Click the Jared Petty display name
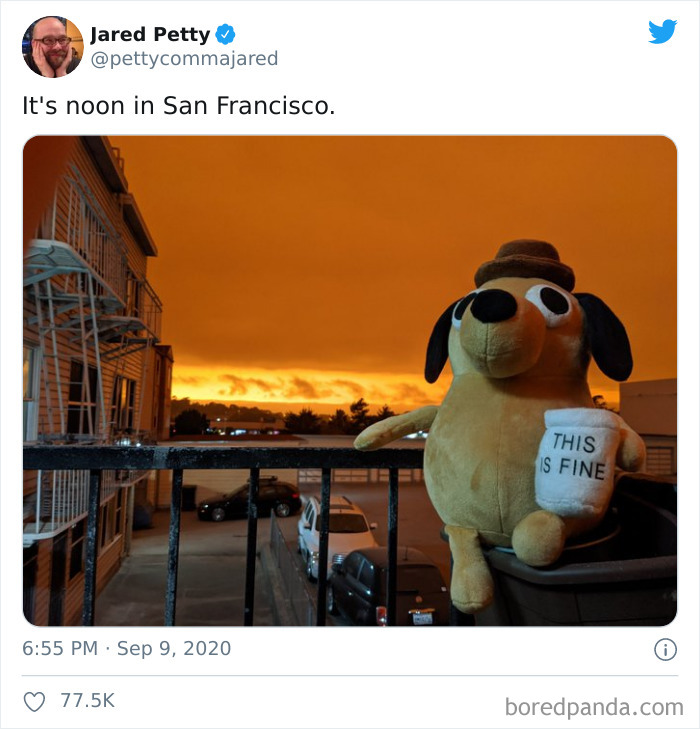This screenshot has width=700, height=729. coord(150,34)
